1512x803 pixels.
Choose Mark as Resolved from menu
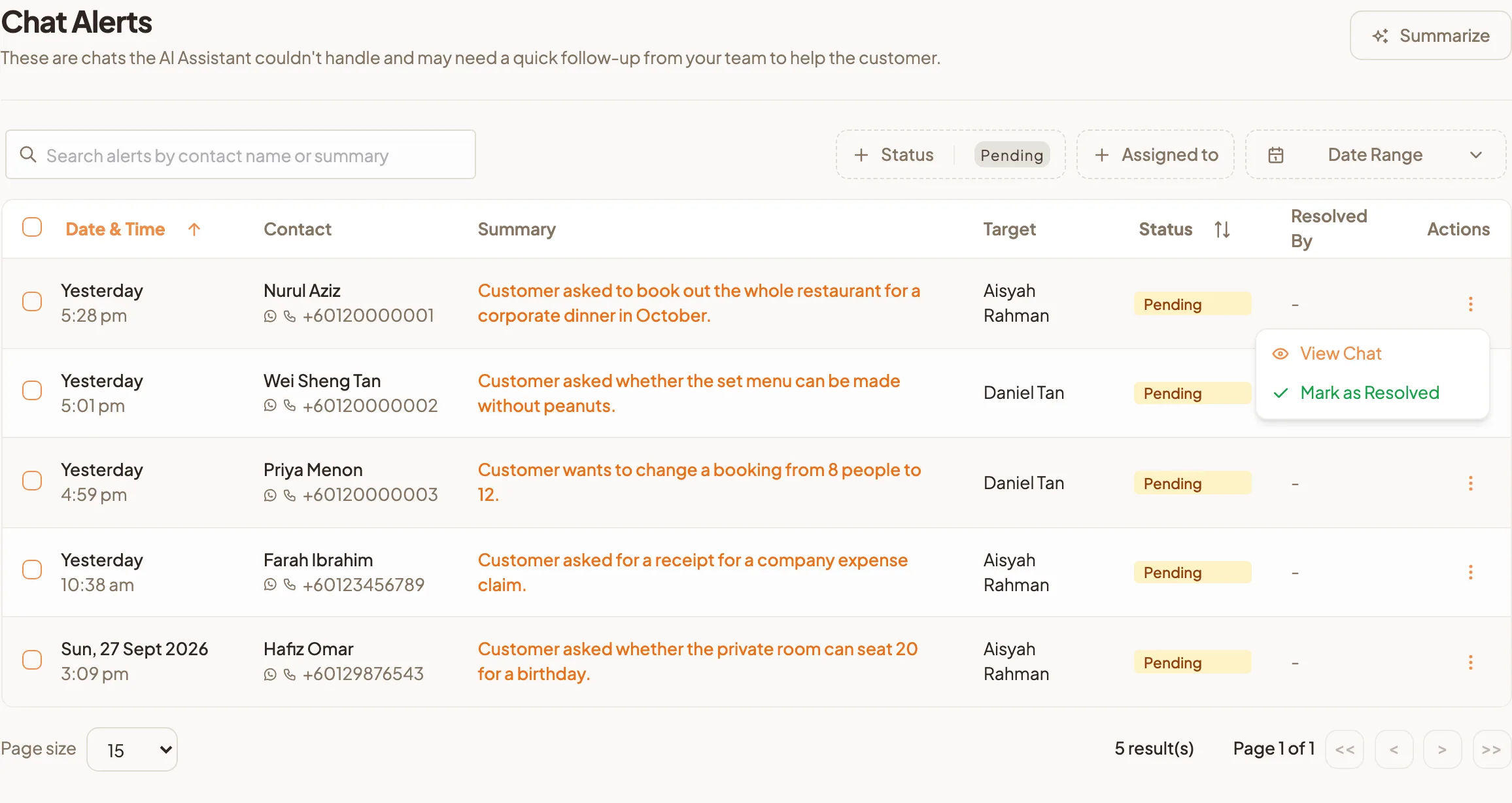point(1373,393)
